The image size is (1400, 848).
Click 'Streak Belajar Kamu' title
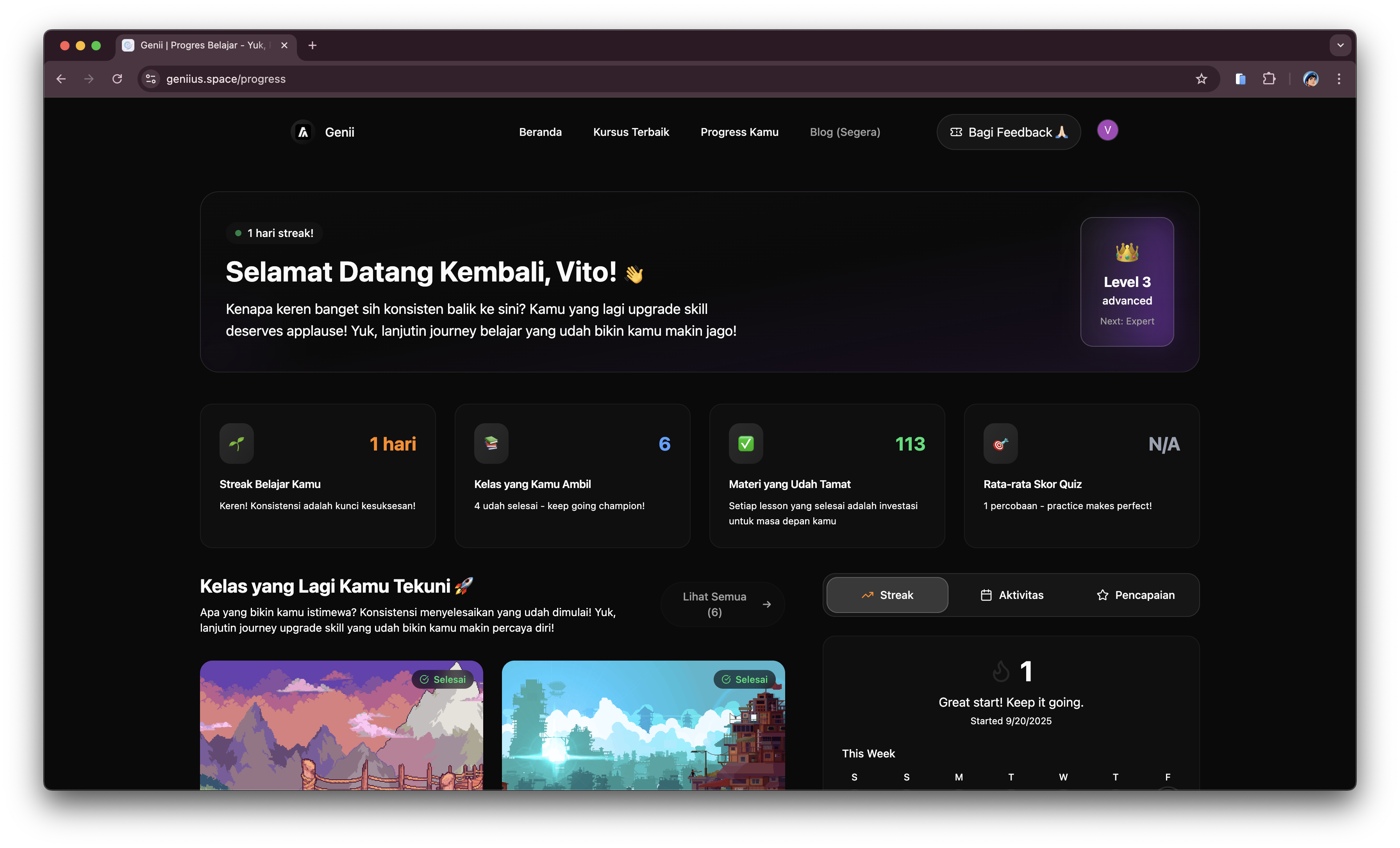[x=270, y=484]
